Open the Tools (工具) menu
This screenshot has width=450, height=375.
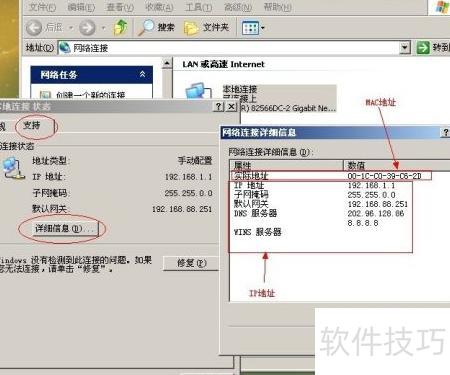[x=198, y=7]
